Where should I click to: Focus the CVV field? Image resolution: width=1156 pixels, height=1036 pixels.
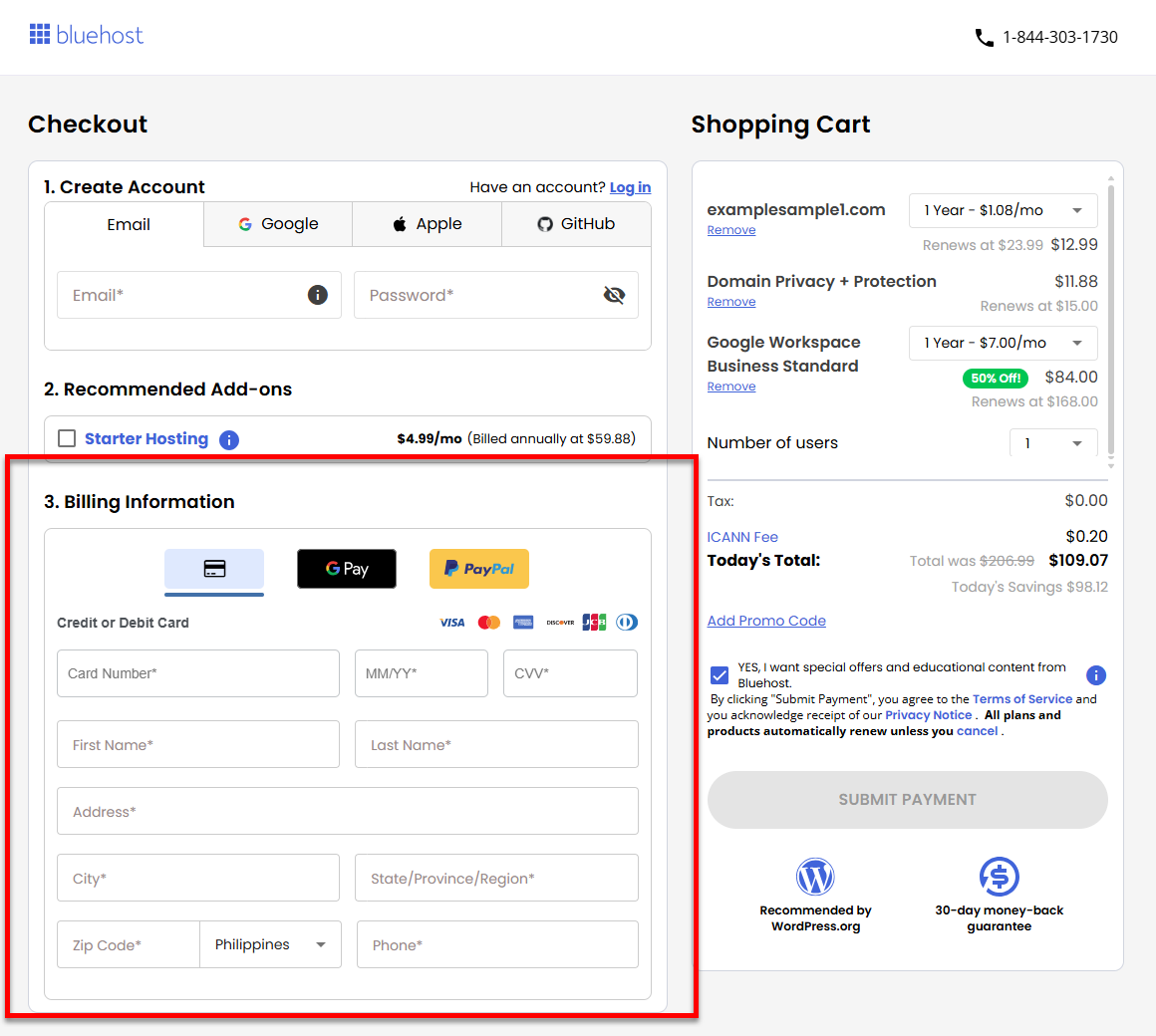(x=571, y=673)
